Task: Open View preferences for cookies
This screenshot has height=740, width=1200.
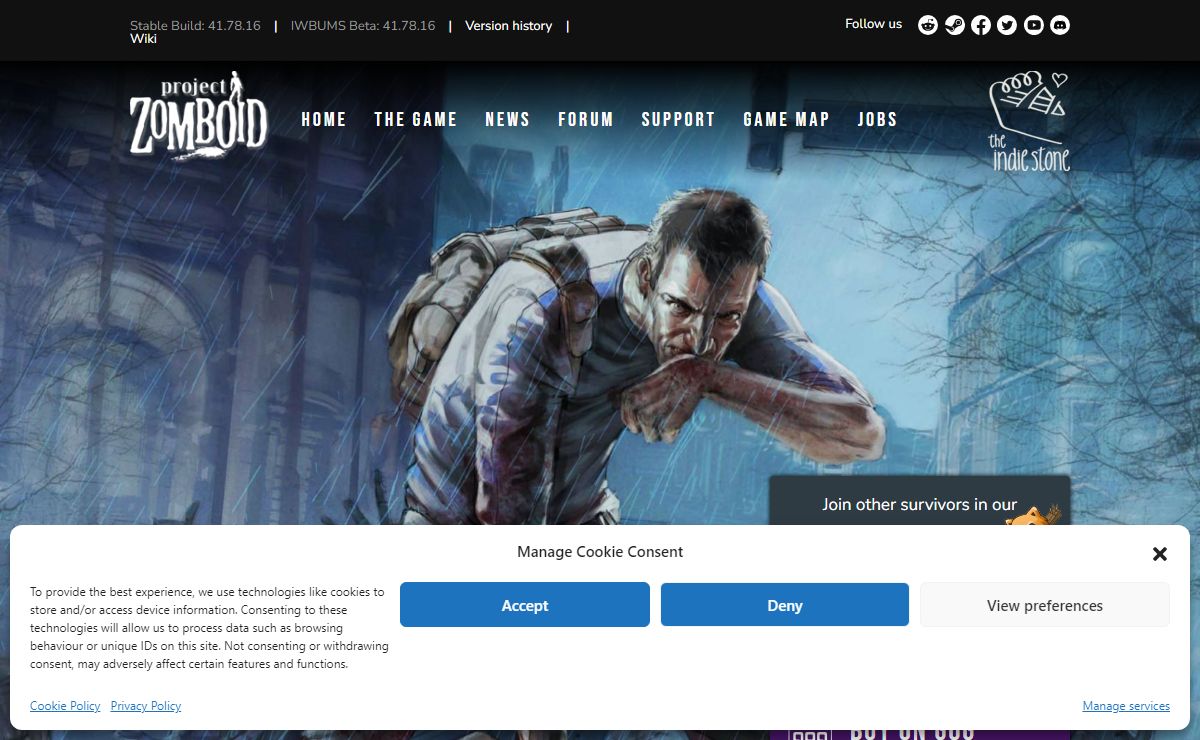Action: coord(1044,605)
